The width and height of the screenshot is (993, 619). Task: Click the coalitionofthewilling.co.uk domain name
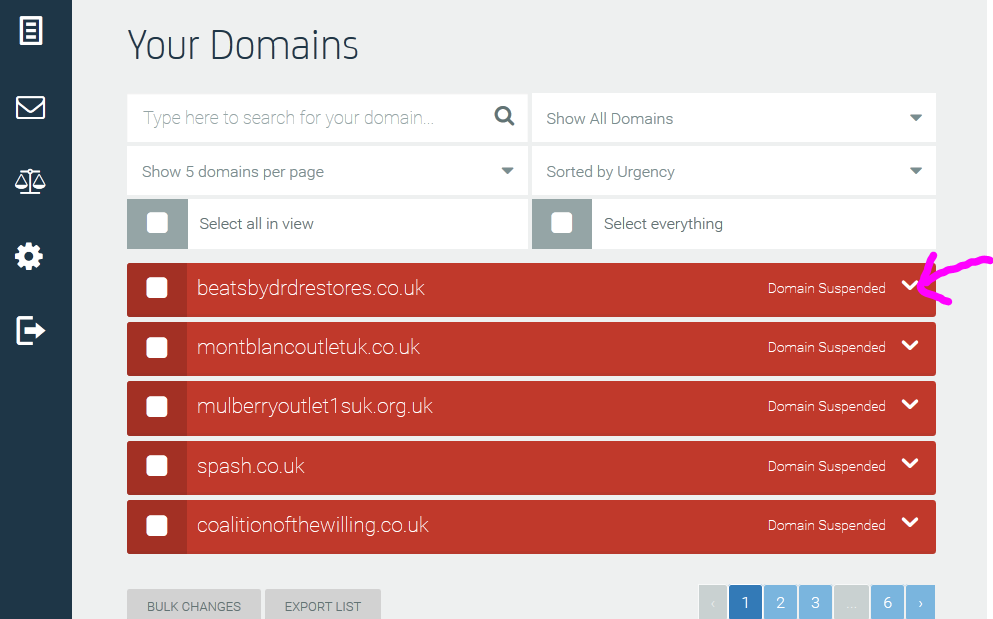tap(313, 525)
